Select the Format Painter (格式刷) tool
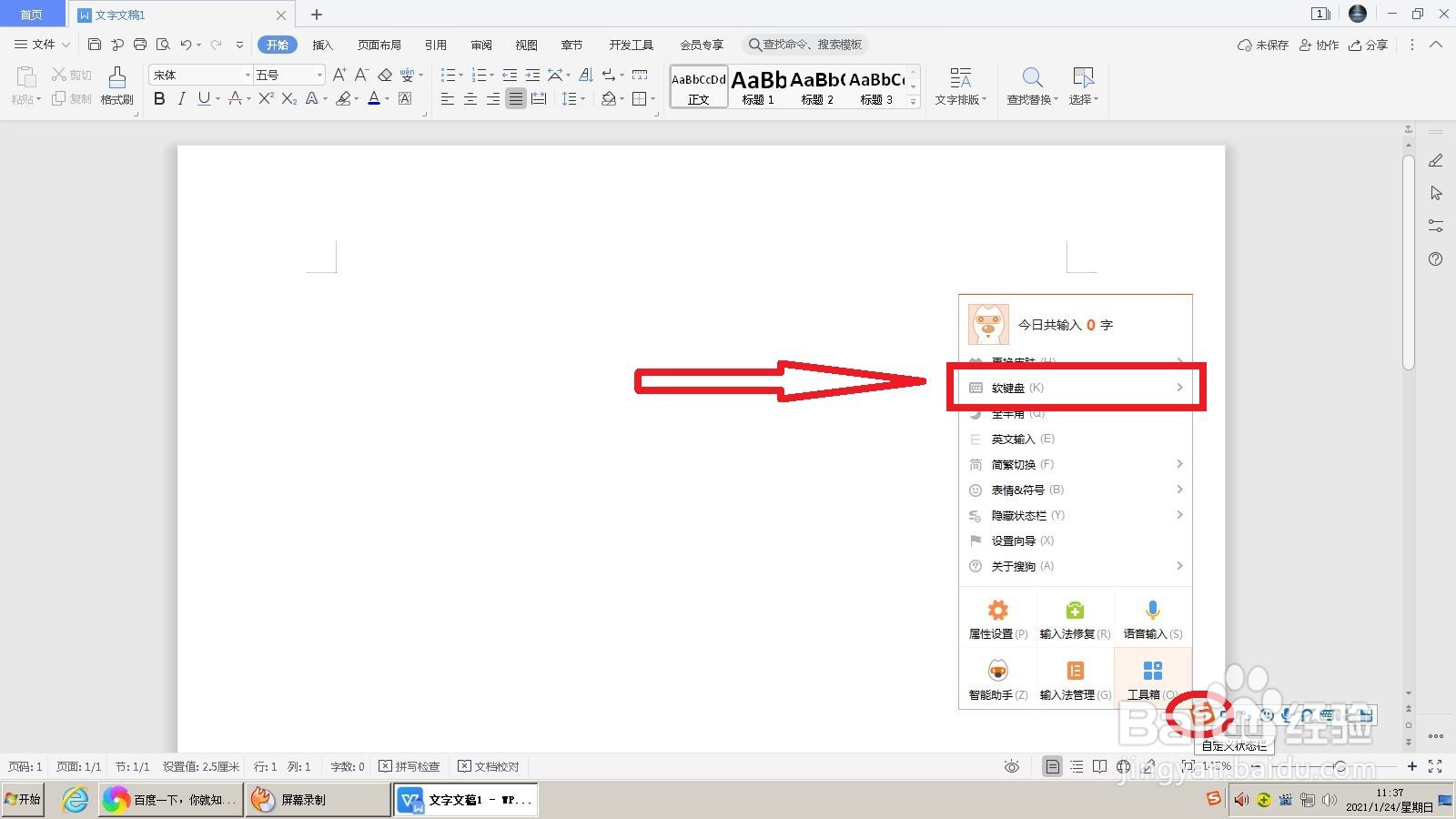Viewport: 1456px width, 819px height. [117, 86]
